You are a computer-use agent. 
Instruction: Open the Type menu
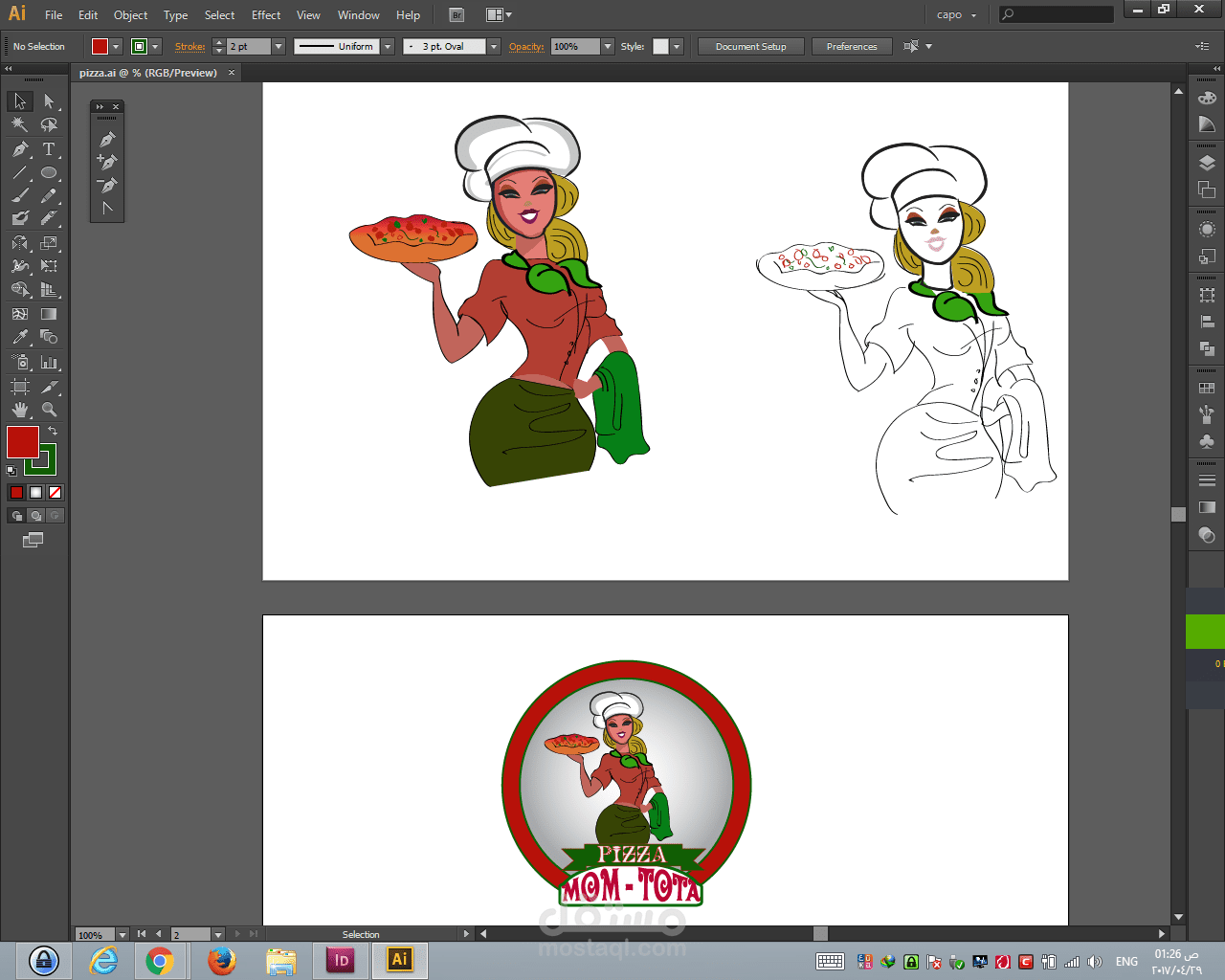click(x=175, y=15)
